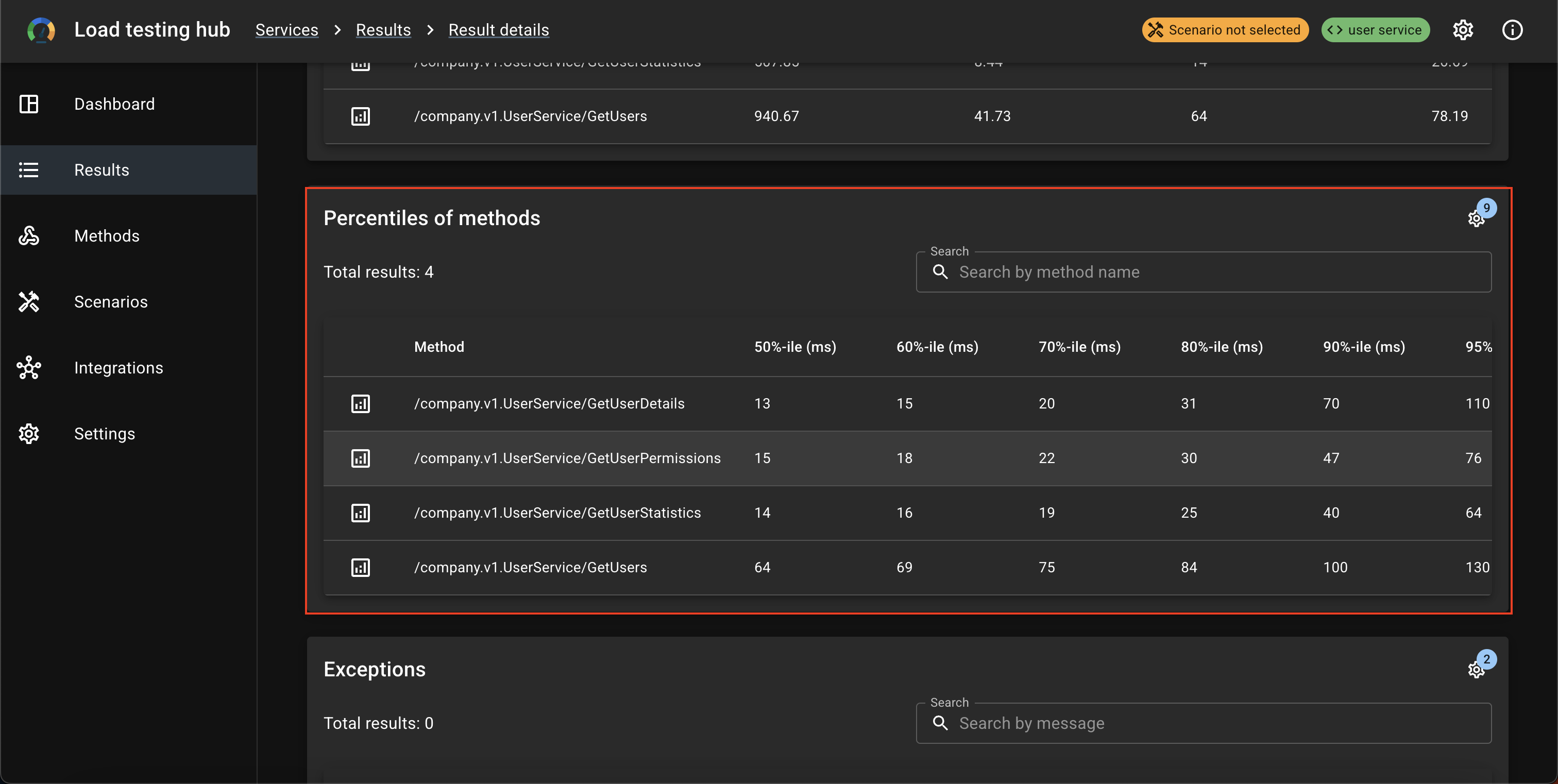Go to Methods in the sidebar
The width and height of the screenshot is (1558, 784).
(129, 236)
